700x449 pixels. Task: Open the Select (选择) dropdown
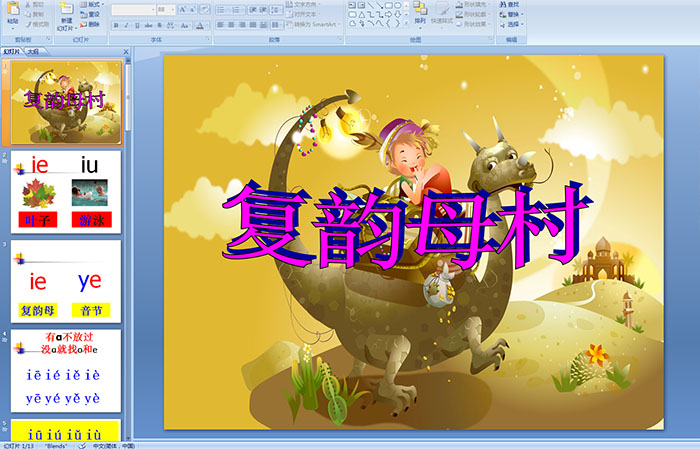511,24
